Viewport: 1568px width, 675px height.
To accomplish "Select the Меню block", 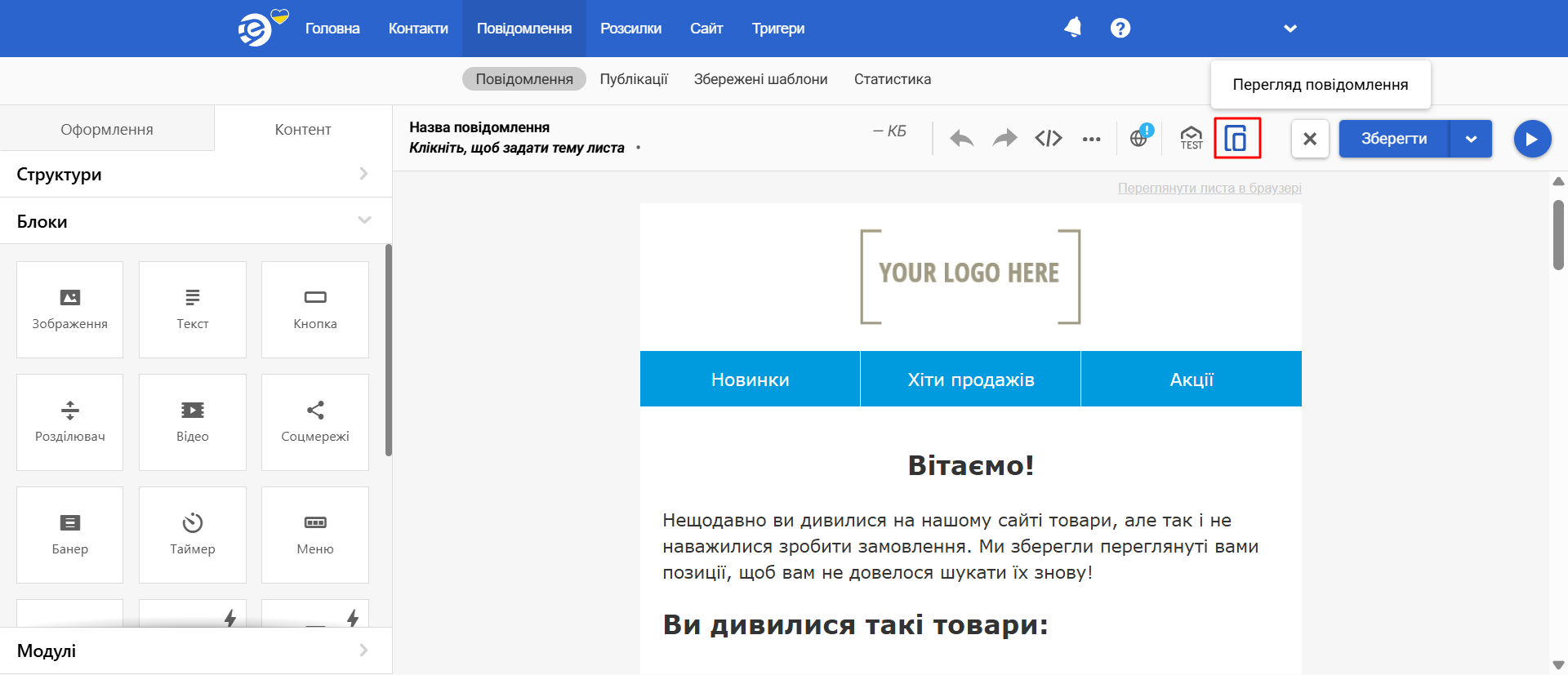I will 315,535.
